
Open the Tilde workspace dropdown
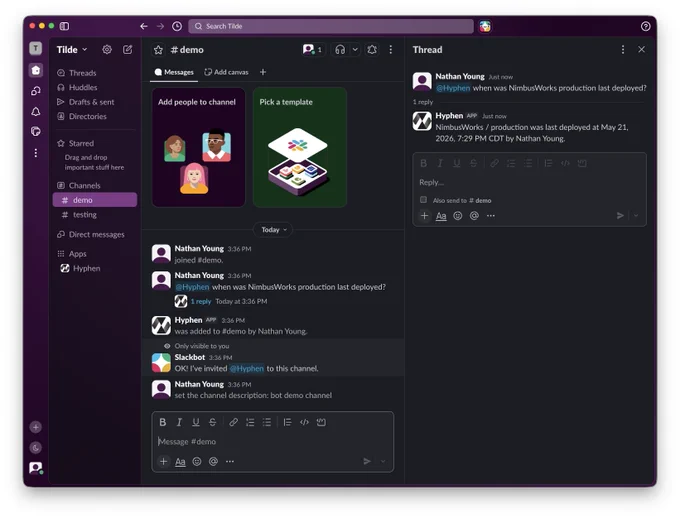(72, 49)
